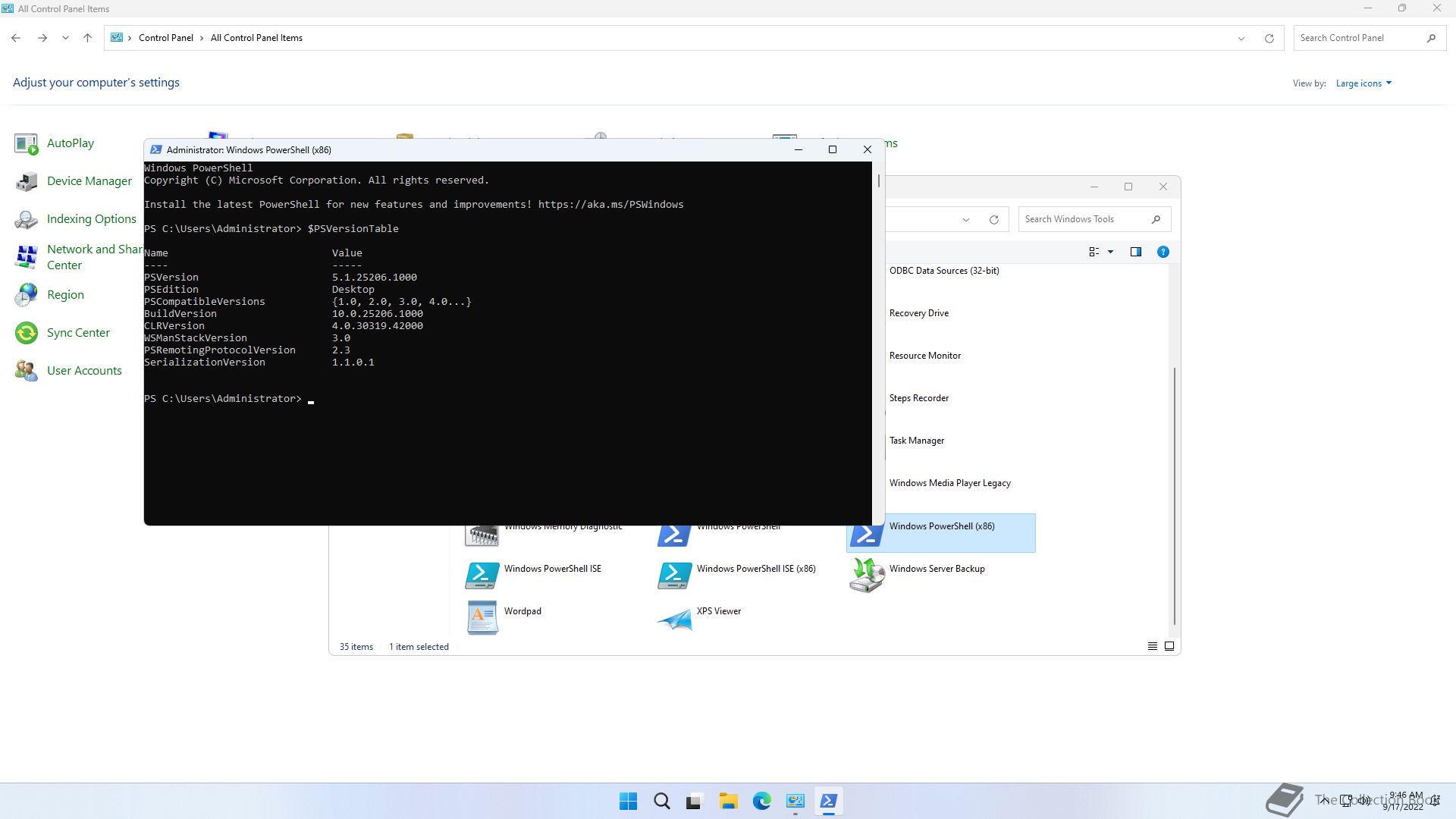
Task: Open Indexing Options link
Action: coord(92,219)
